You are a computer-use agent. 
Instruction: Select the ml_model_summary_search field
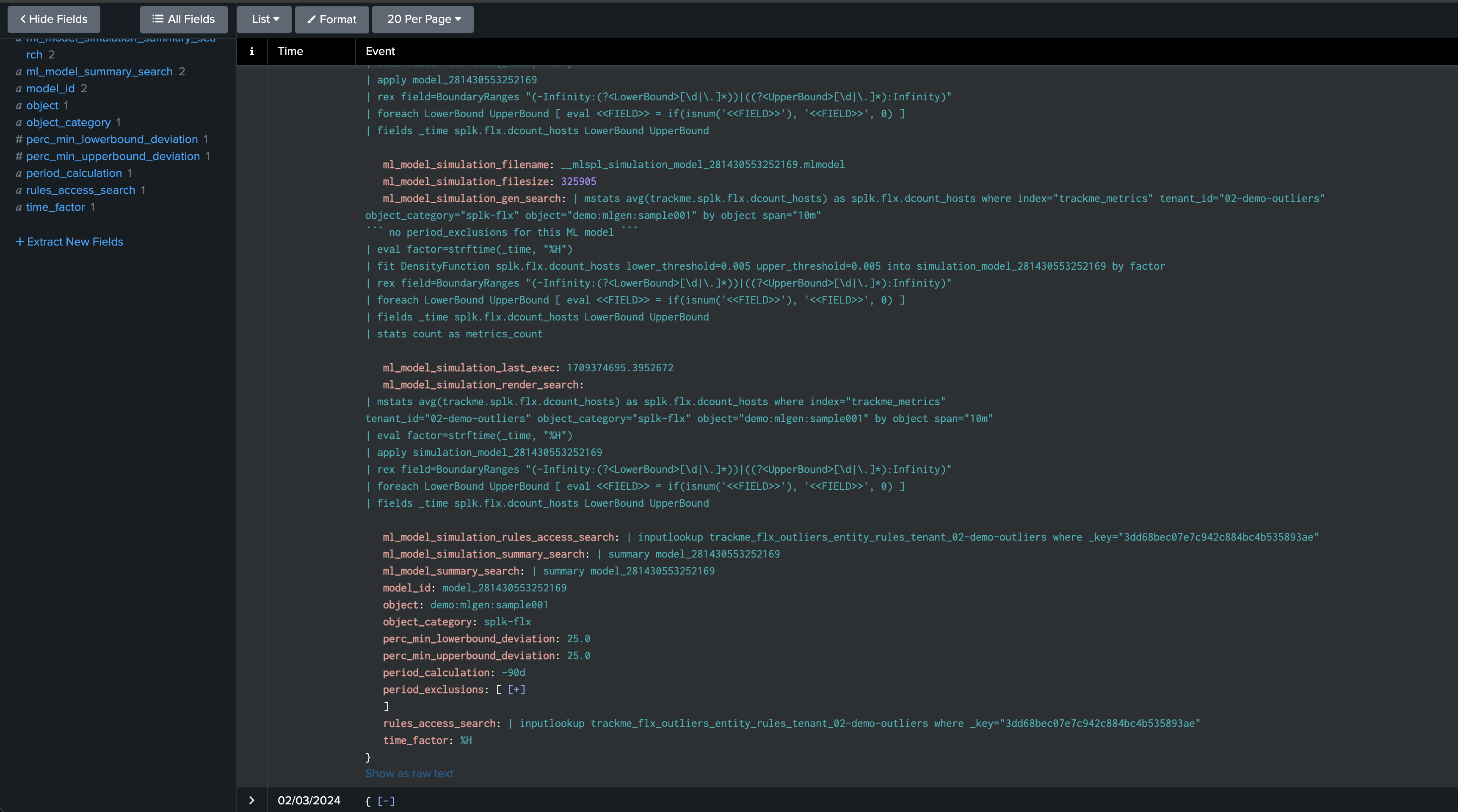(99, 71)
